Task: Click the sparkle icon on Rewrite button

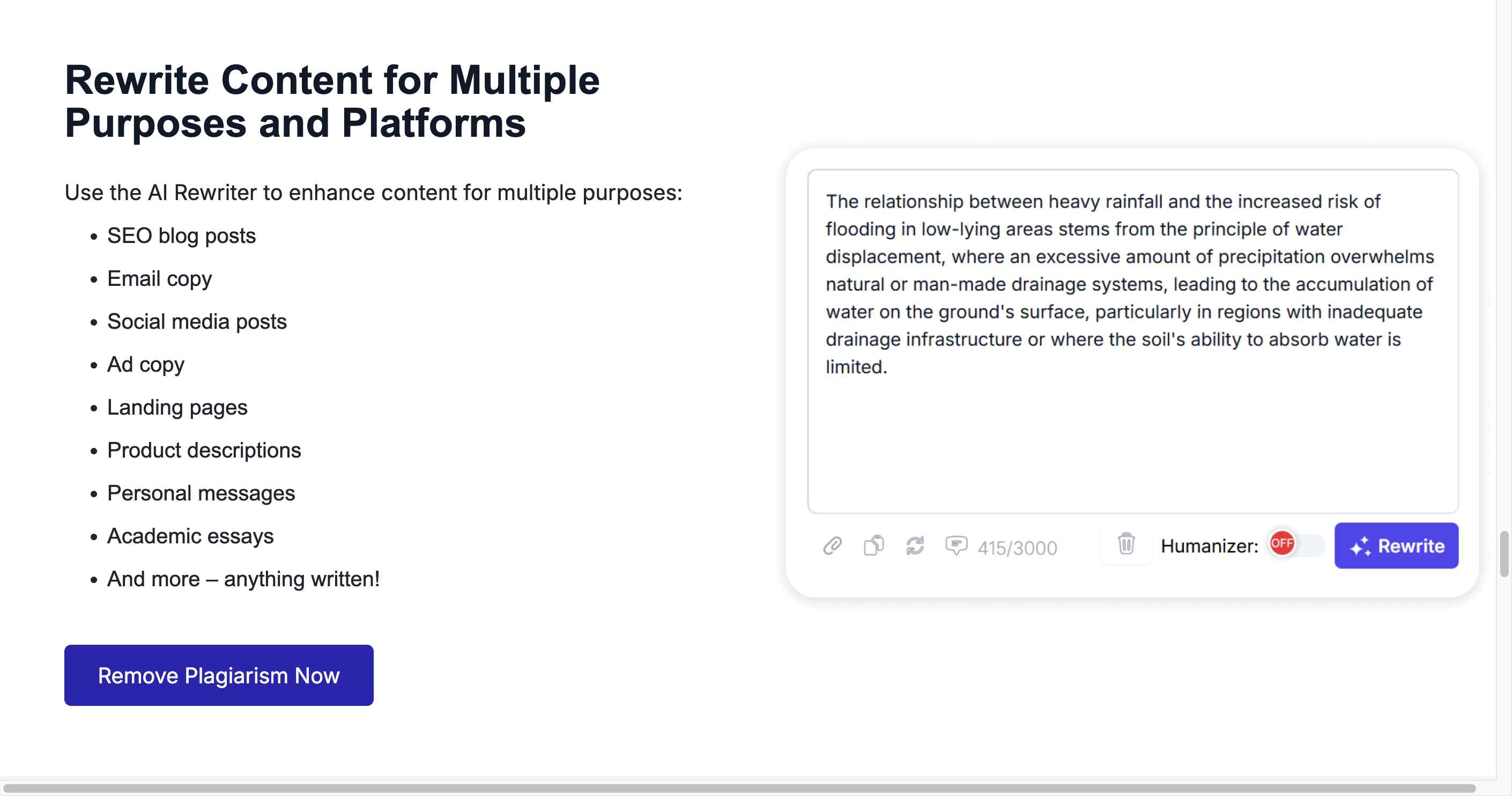Action: 1360,547
